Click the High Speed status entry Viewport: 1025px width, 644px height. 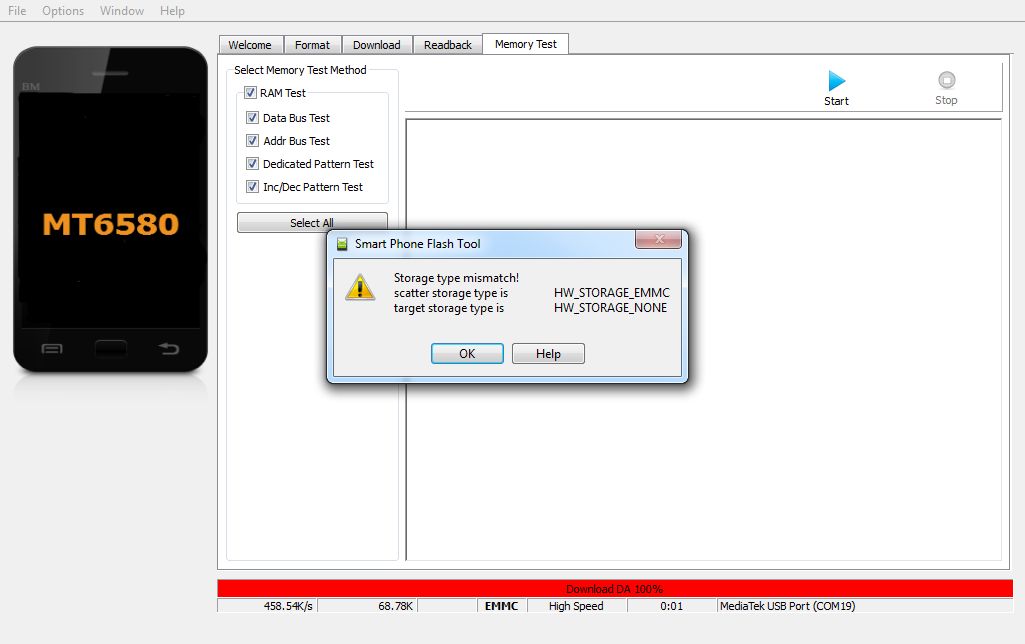tap(577, 606)
